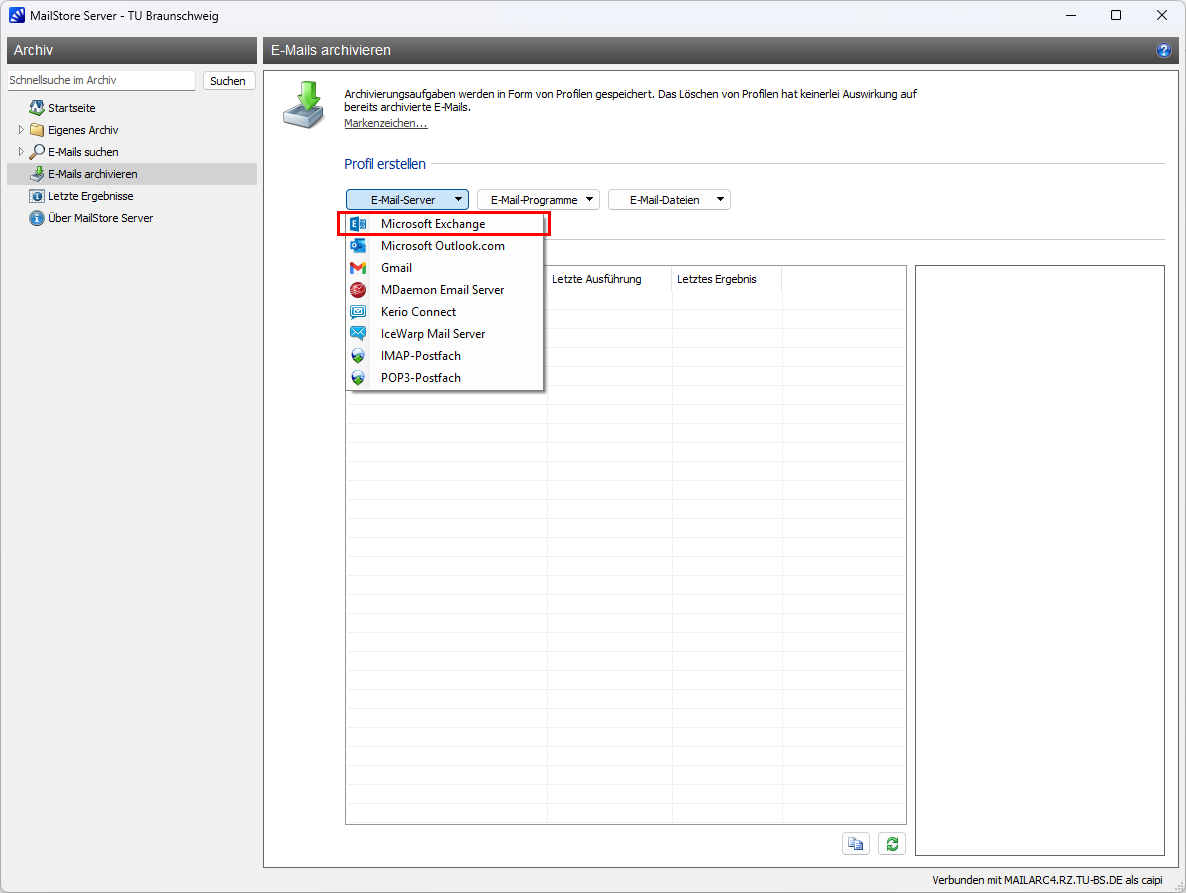Click the MailStore app icon in title bar
The height and width of the screenshot is (893, 1186).
(x=17, y=15)
